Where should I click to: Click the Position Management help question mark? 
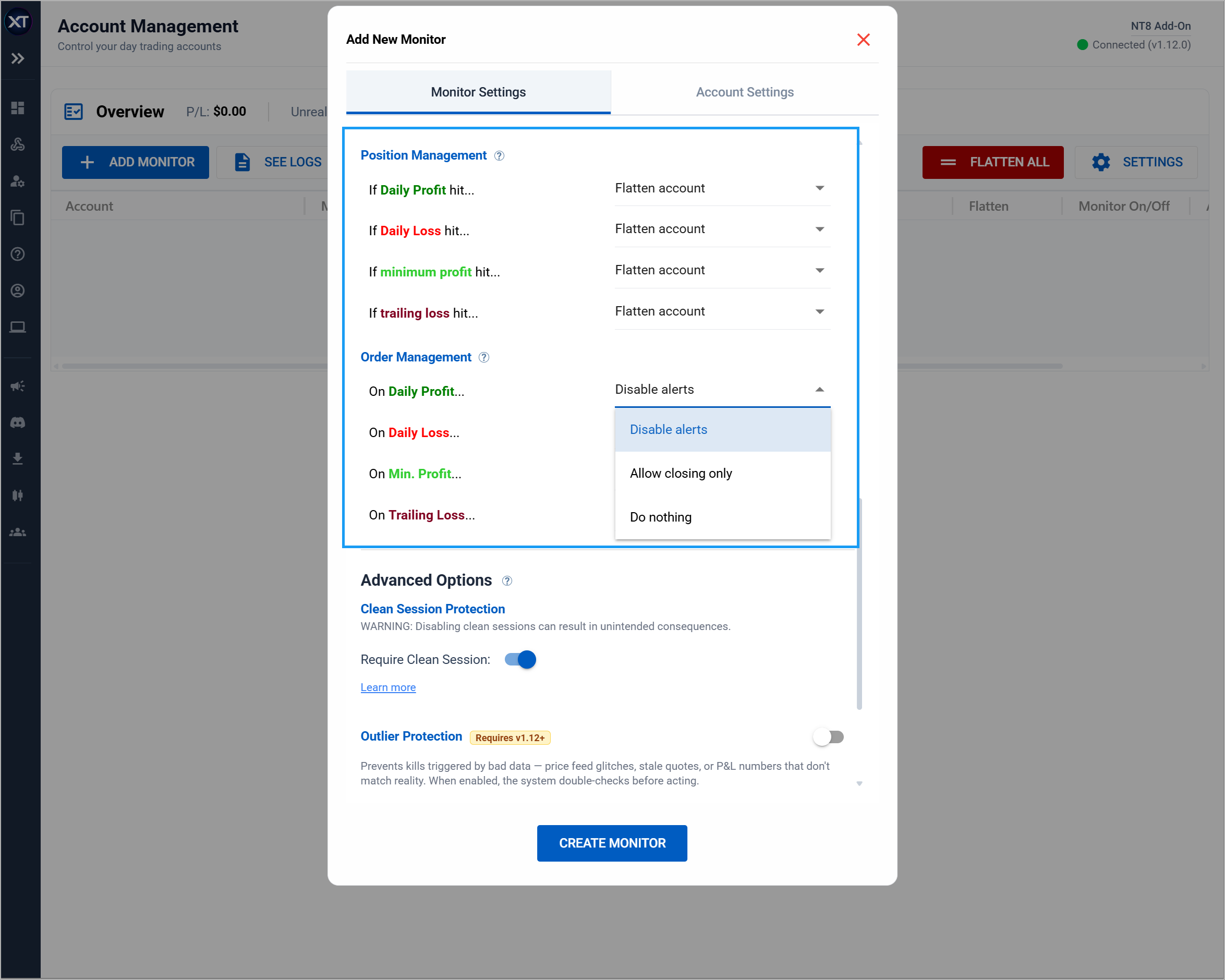pyautogui.click(x=500, y=155)
